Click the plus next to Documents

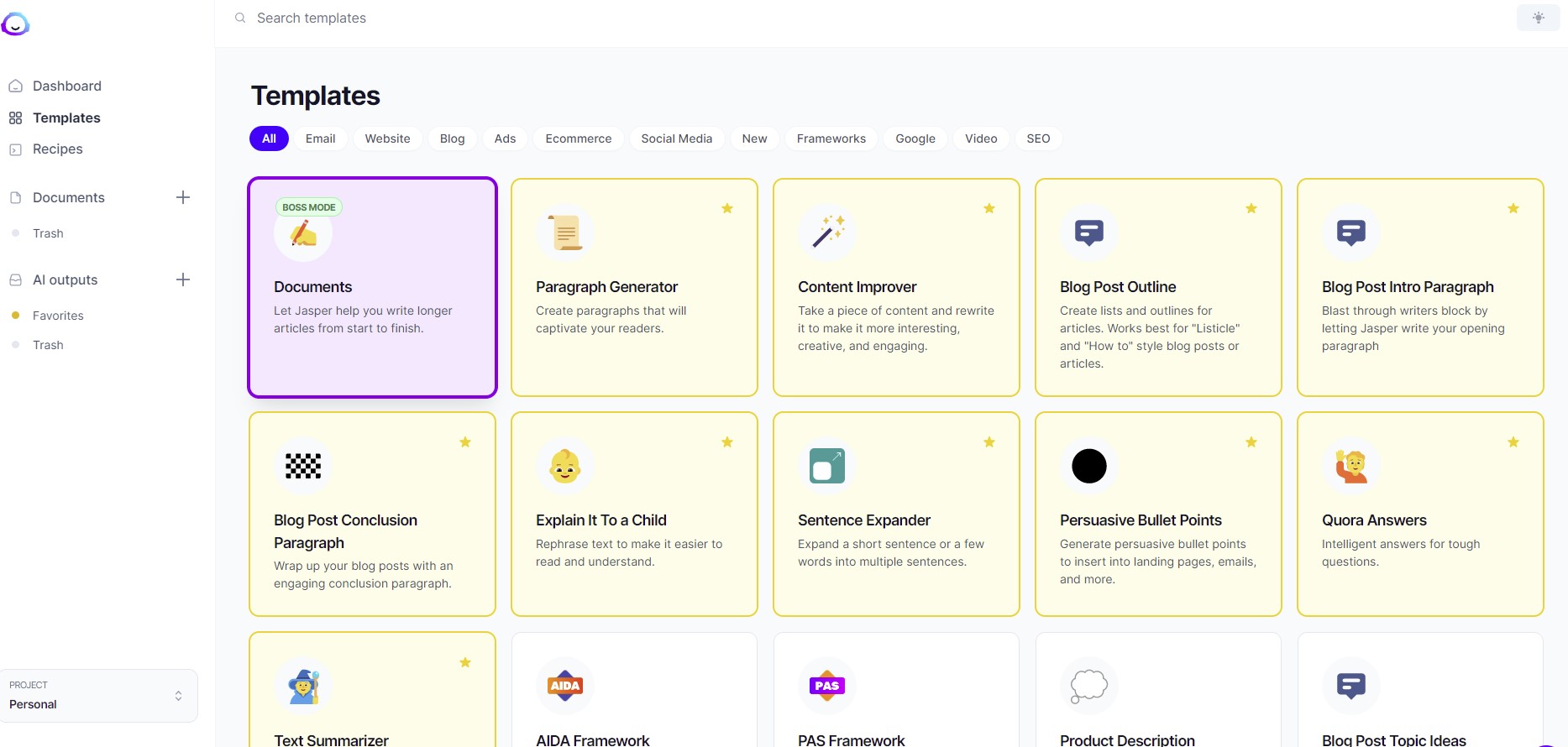pyautogui.click(x=183, y=197)
